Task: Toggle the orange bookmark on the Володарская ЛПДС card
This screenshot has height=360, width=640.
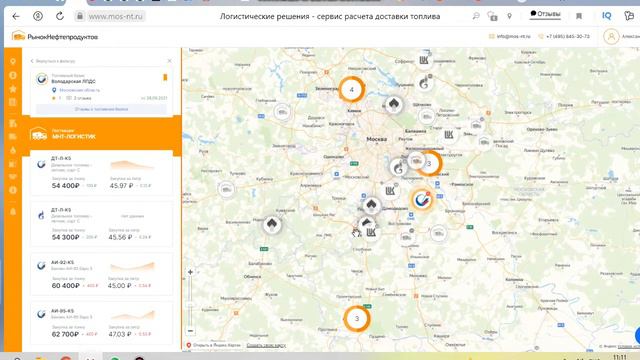Action: click(x=165, y=77)
